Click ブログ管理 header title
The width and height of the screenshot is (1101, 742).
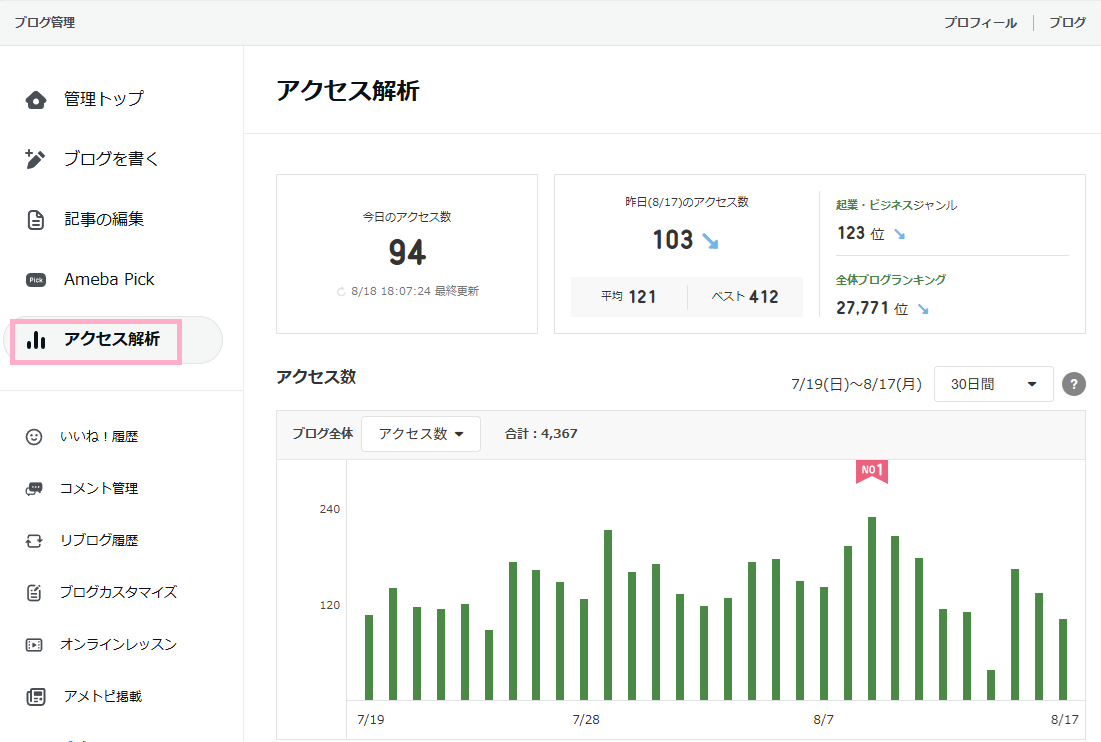click(x=45, y=22)
